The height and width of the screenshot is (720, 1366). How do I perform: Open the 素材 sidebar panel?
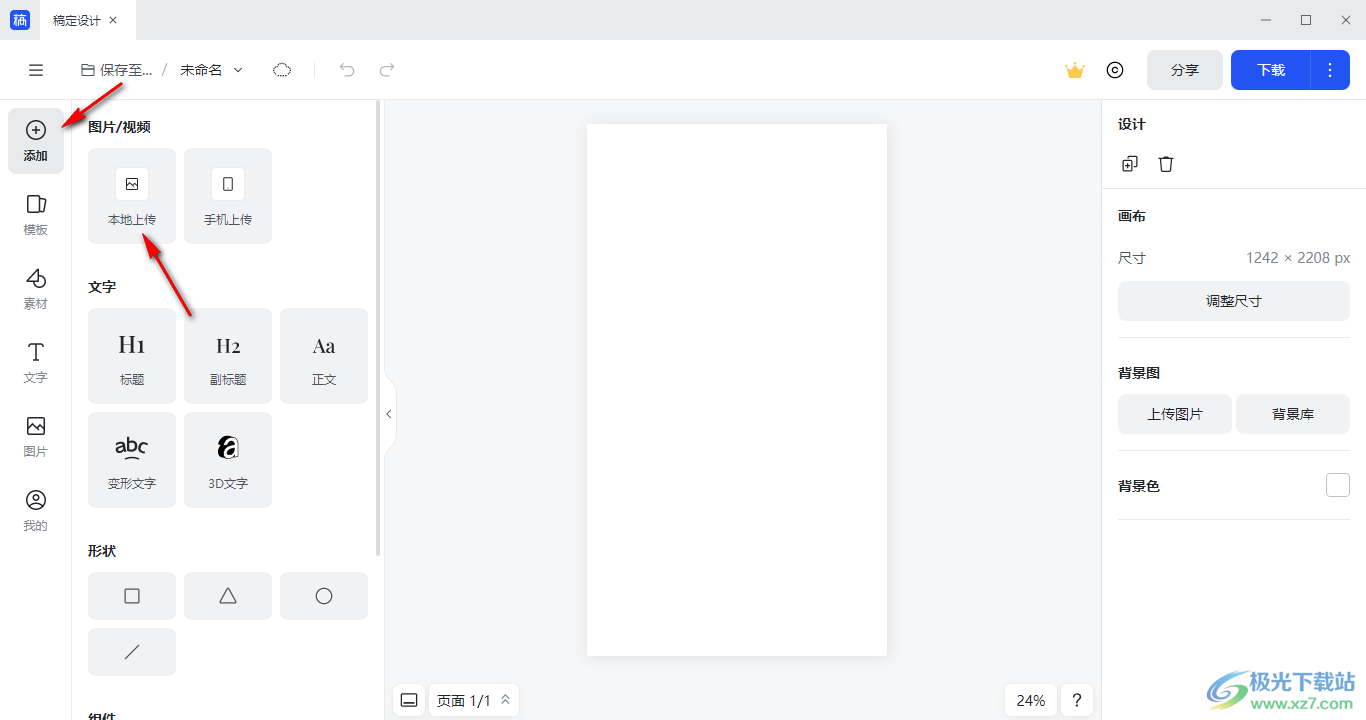pyautogui.click(x=36, y=289)
